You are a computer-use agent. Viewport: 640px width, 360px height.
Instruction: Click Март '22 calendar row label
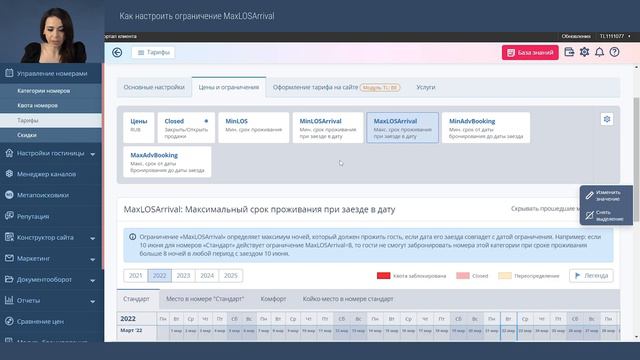pos(131,330)
